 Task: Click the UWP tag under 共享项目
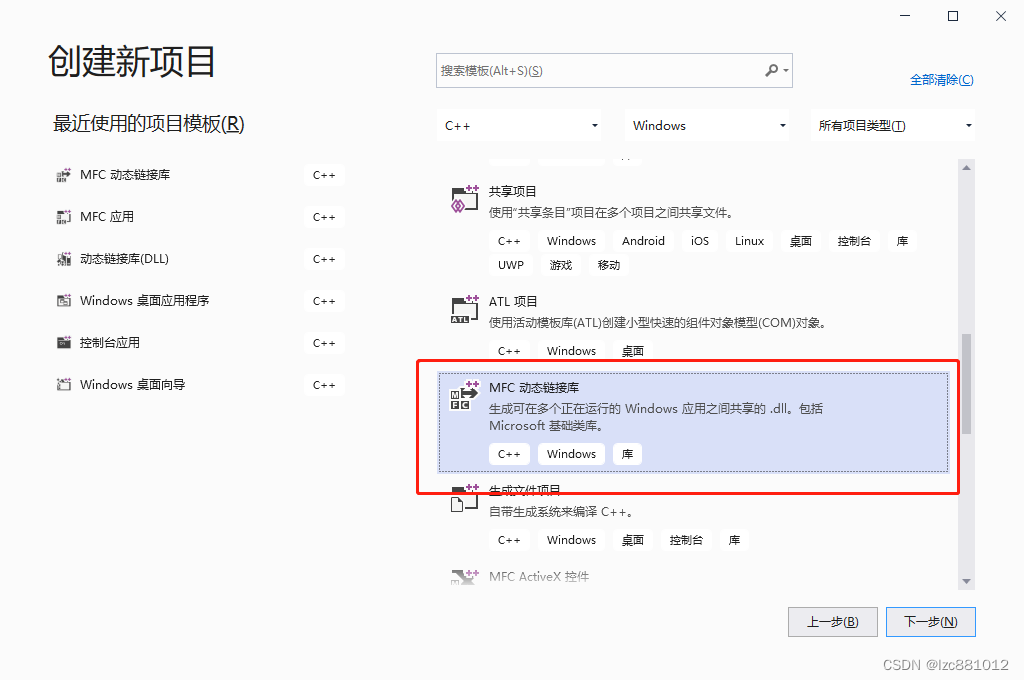(x=511, y=265)
